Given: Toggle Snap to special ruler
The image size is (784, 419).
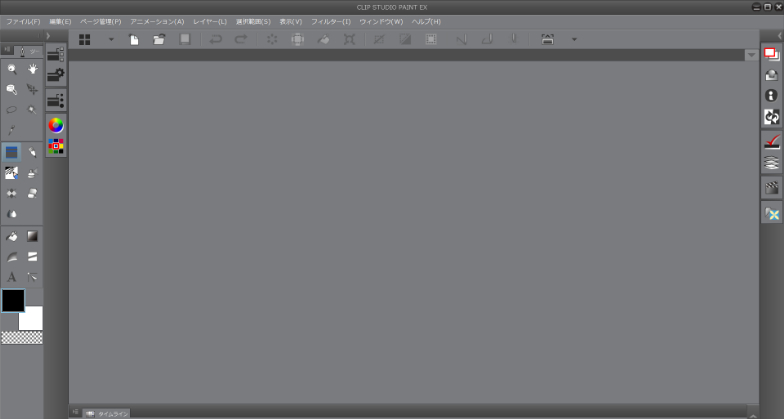Looking at the screenshot, I should coord(488,40).
